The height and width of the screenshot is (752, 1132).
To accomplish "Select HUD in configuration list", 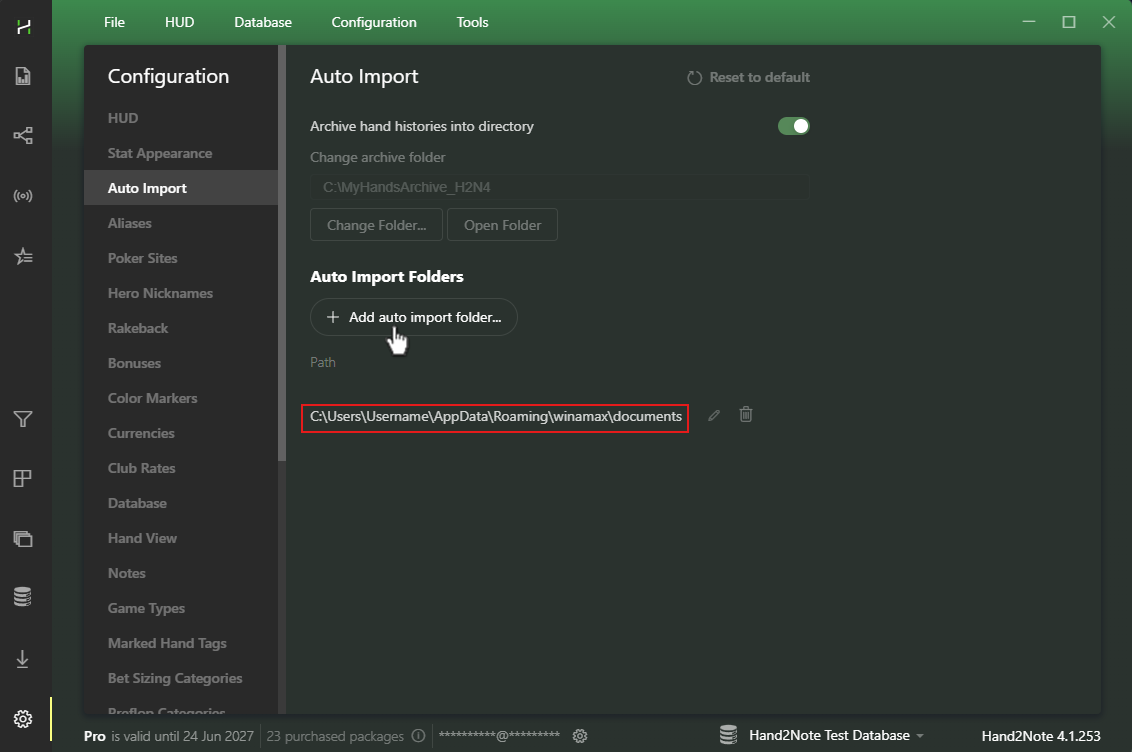I will coord(180,118).
